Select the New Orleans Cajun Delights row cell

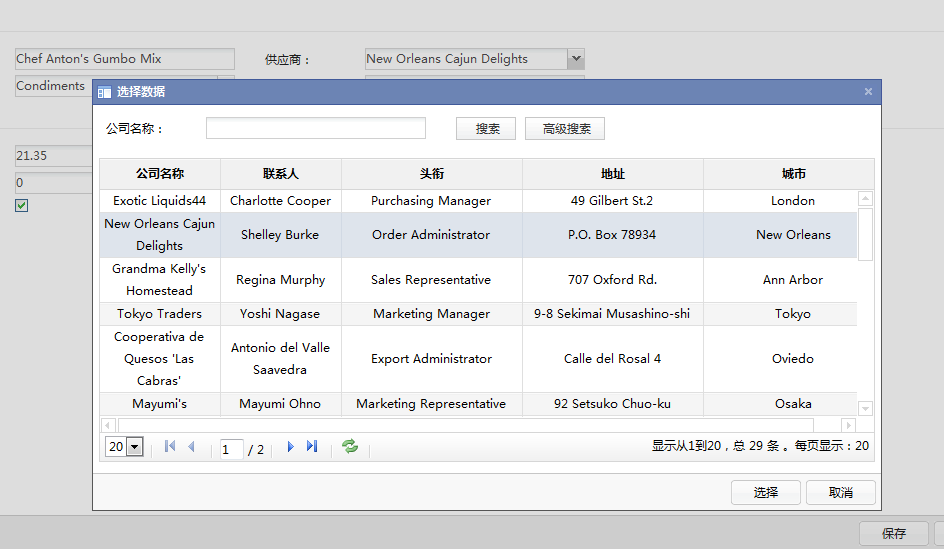pos(160,235)
